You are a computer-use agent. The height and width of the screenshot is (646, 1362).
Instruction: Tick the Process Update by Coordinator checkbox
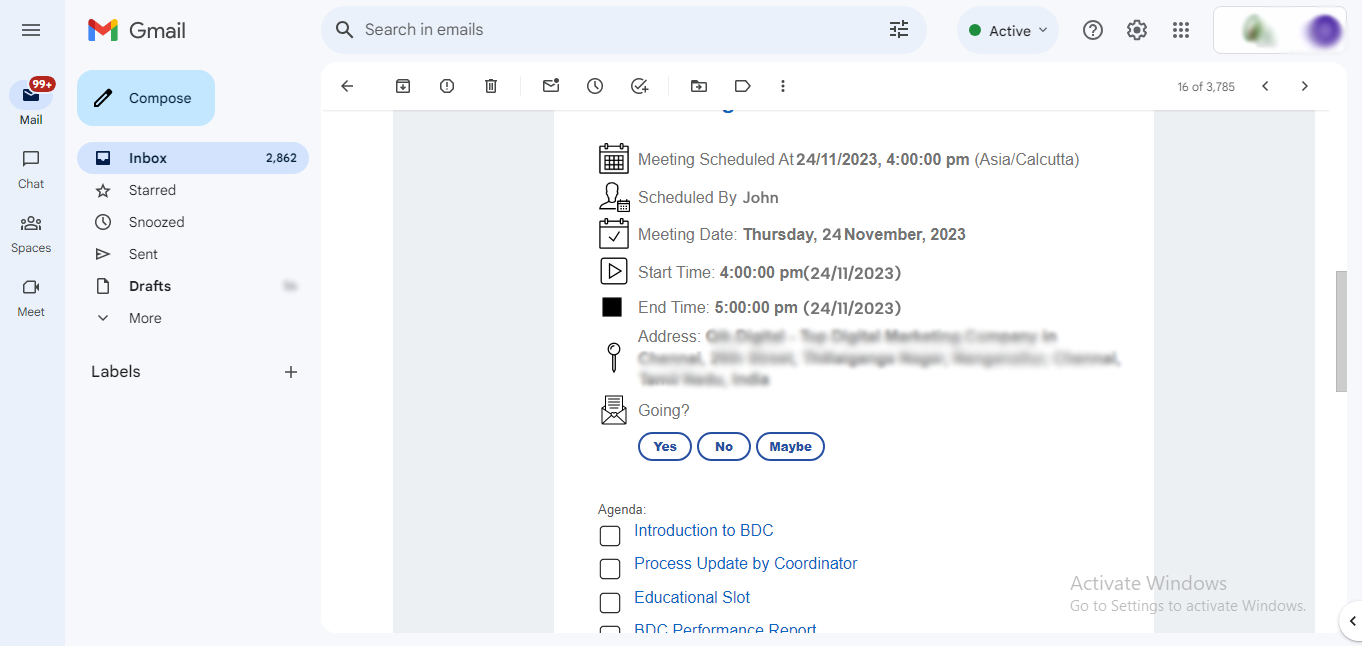[610, 569]
